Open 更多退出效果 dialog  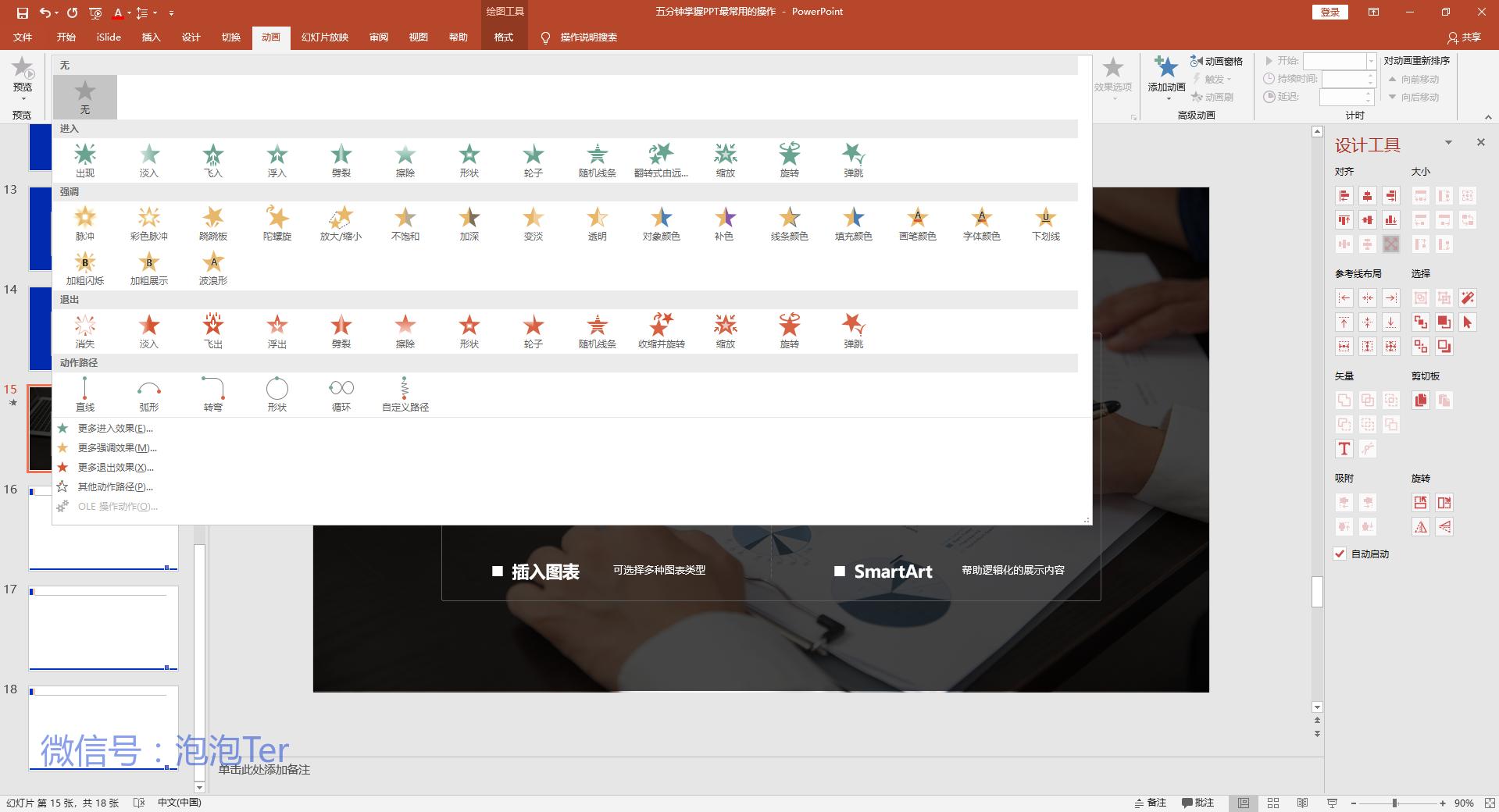pyautogui.click(x=116, y=468)
